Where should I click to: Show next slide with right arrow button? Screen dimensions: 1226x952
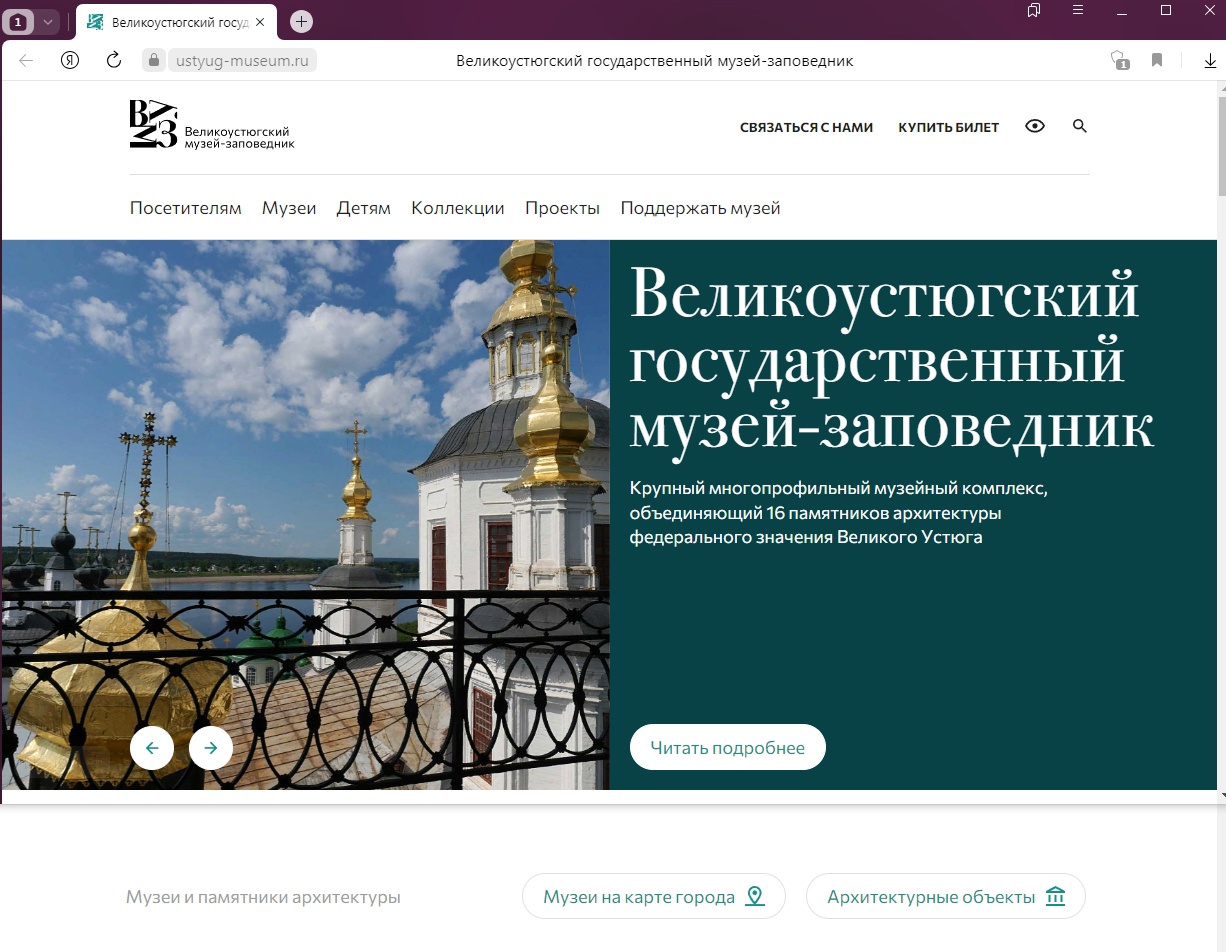pyautogui.click(x=211, y=747)
